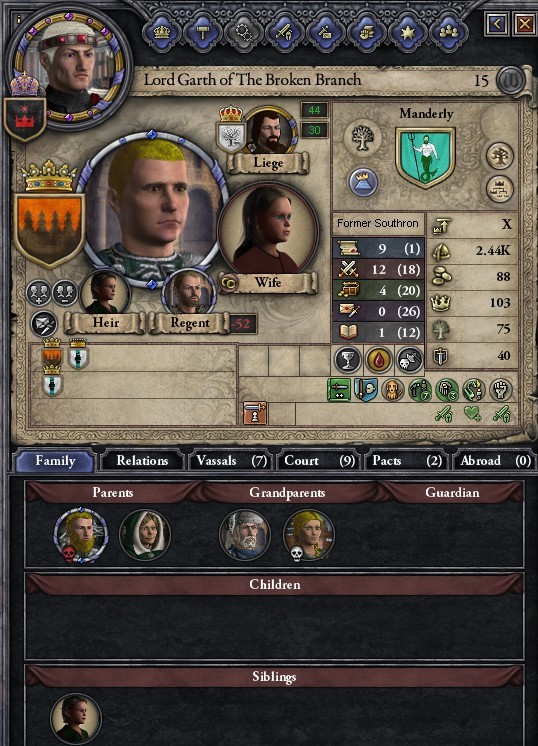The image size is (538, 746).
Task: Switch to the Relations tab
Action: pos(142,461)
